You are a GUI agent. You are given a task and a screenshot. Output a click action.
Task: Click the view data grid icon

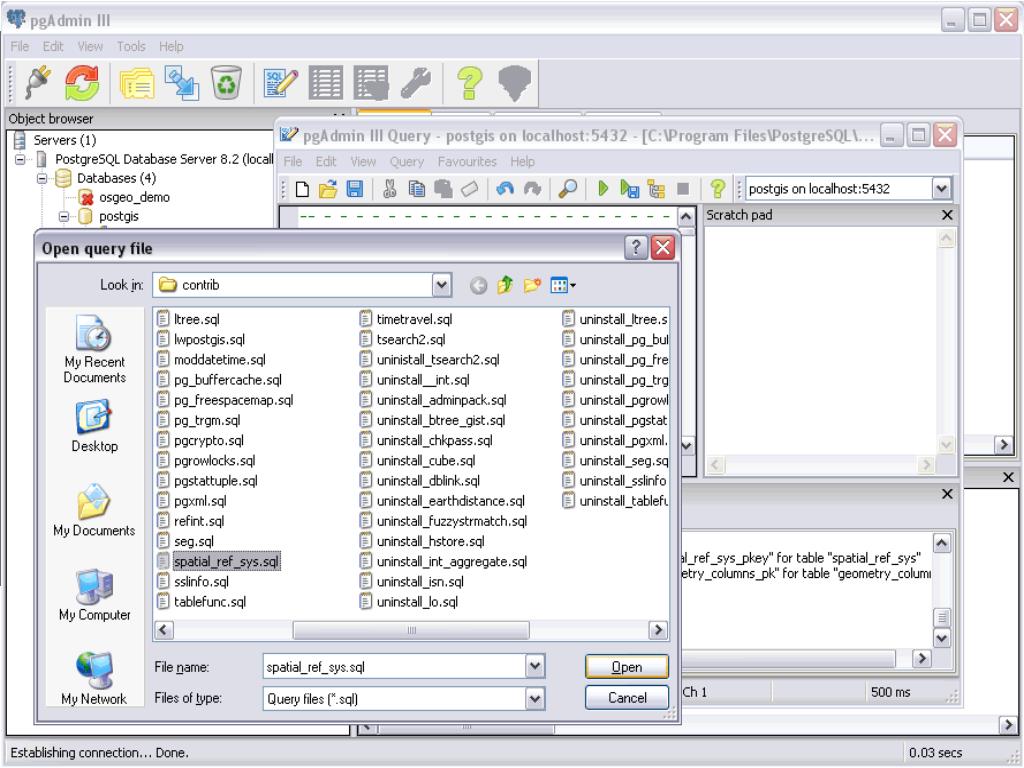(x=325, y=82)
